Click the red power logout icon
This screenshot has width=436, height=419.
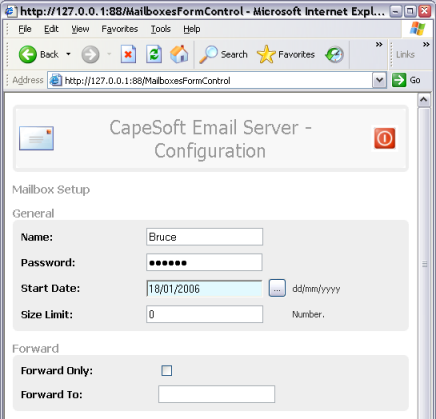coord(385,138)
